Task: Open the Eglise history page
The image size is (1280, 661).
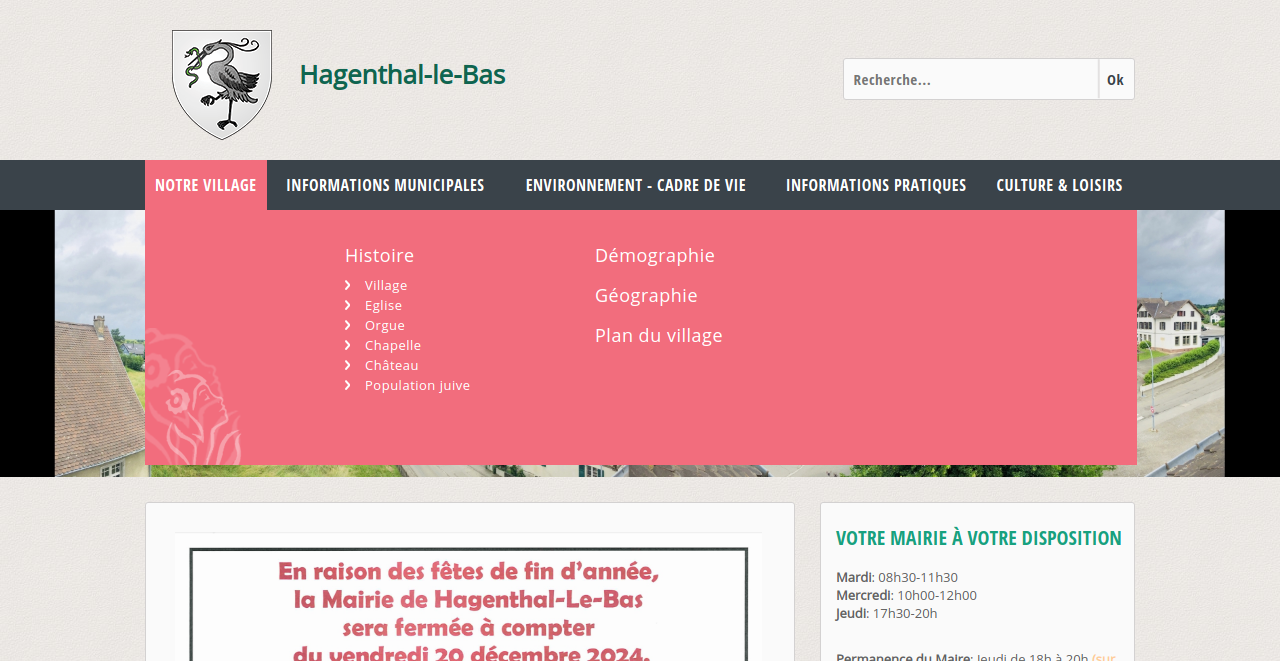Action: (x=383, y=305)
